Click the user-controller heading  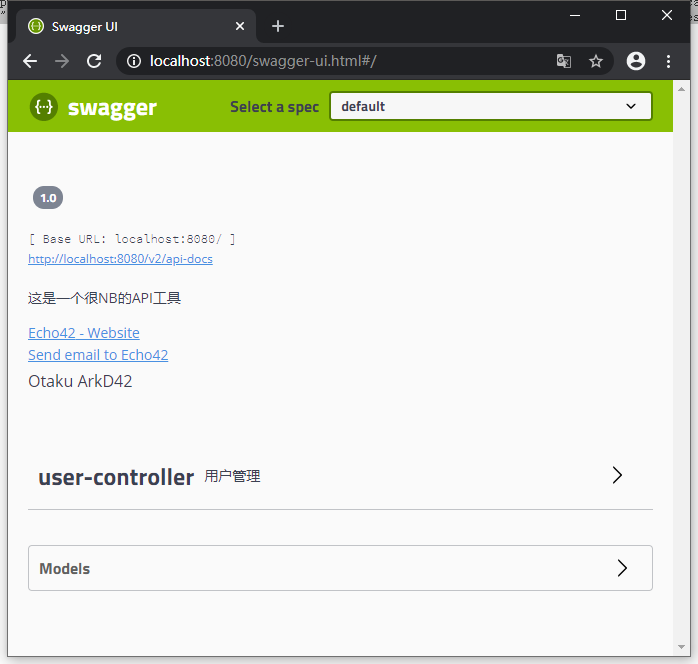(x=116, y=478)
